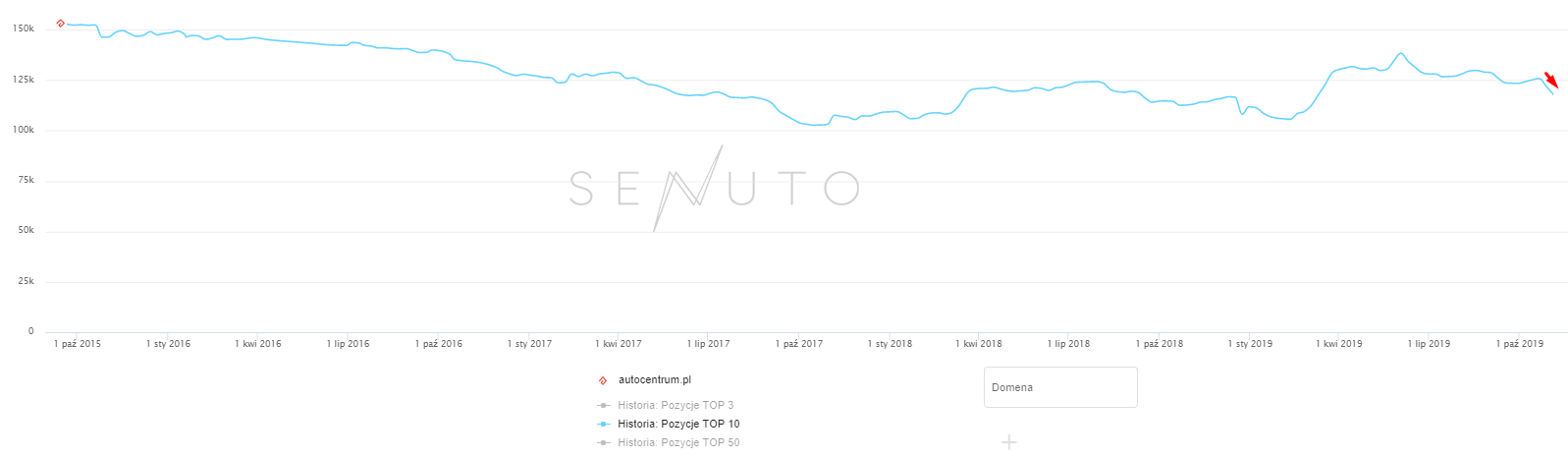Click the gray legend marker for TOP 3
The width and height of the screenshot is (1568, 458).
[604, 405]
